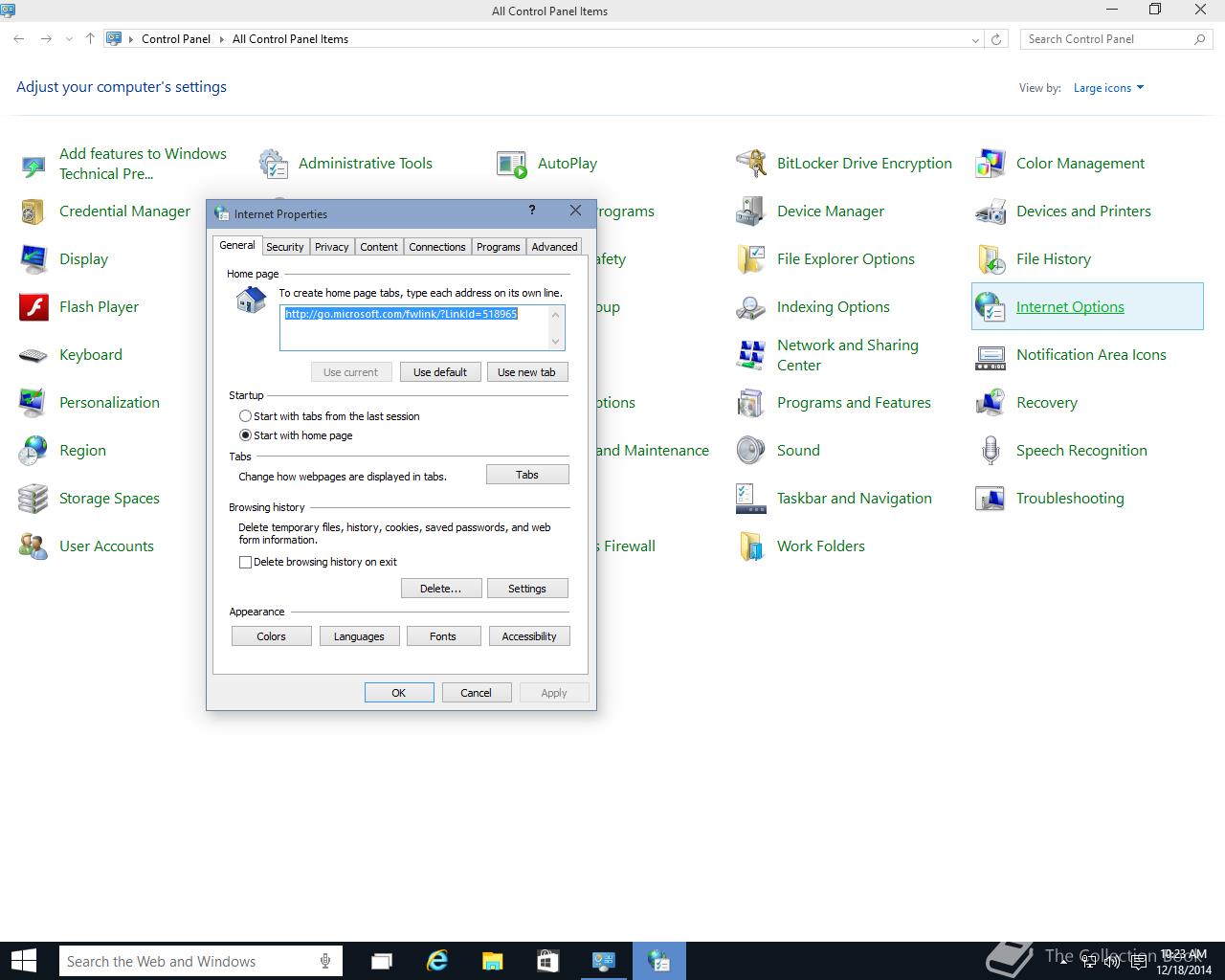This screenshot has height=980, width=1225.
Task: Open recent locations dropdown arrow
Action: click(x=69, y=39)
